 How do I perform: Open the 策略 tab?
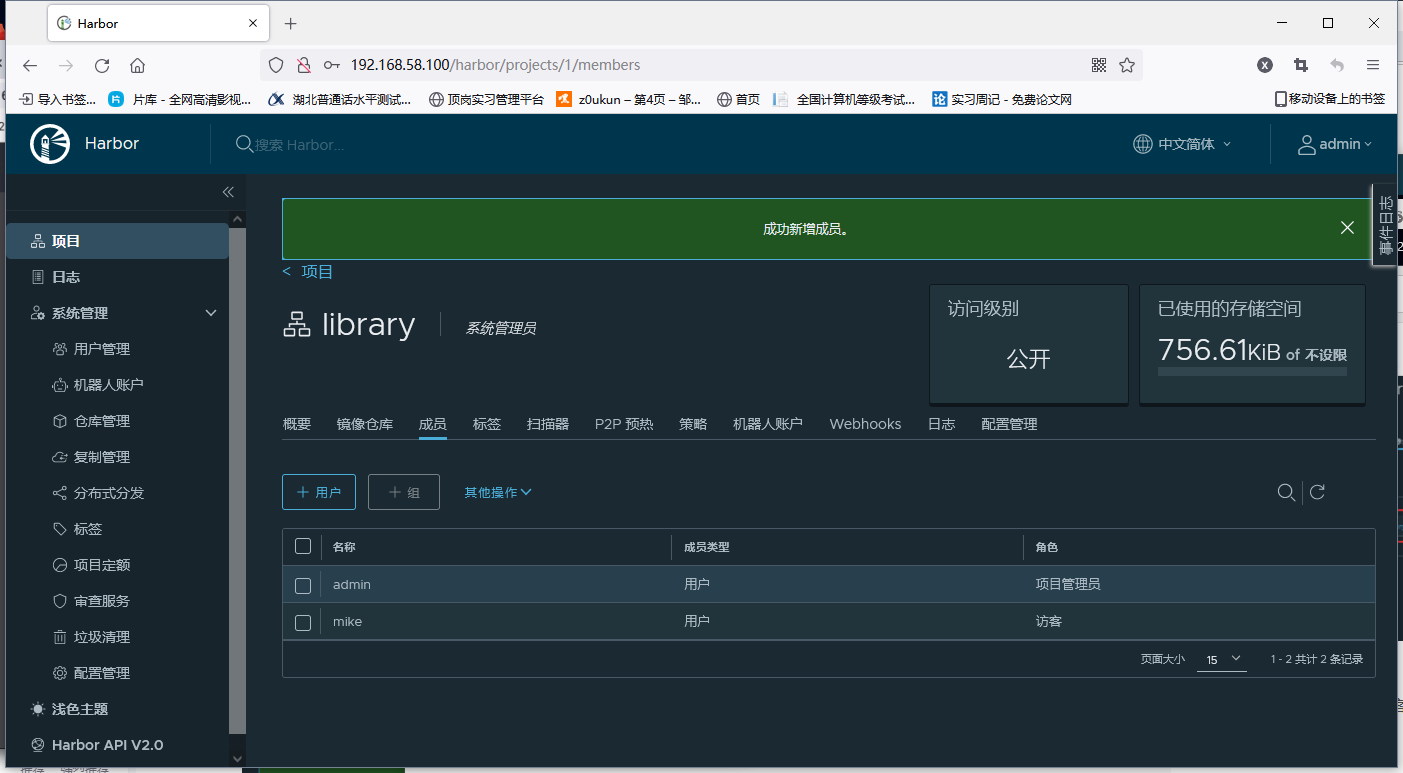(693, 424)
